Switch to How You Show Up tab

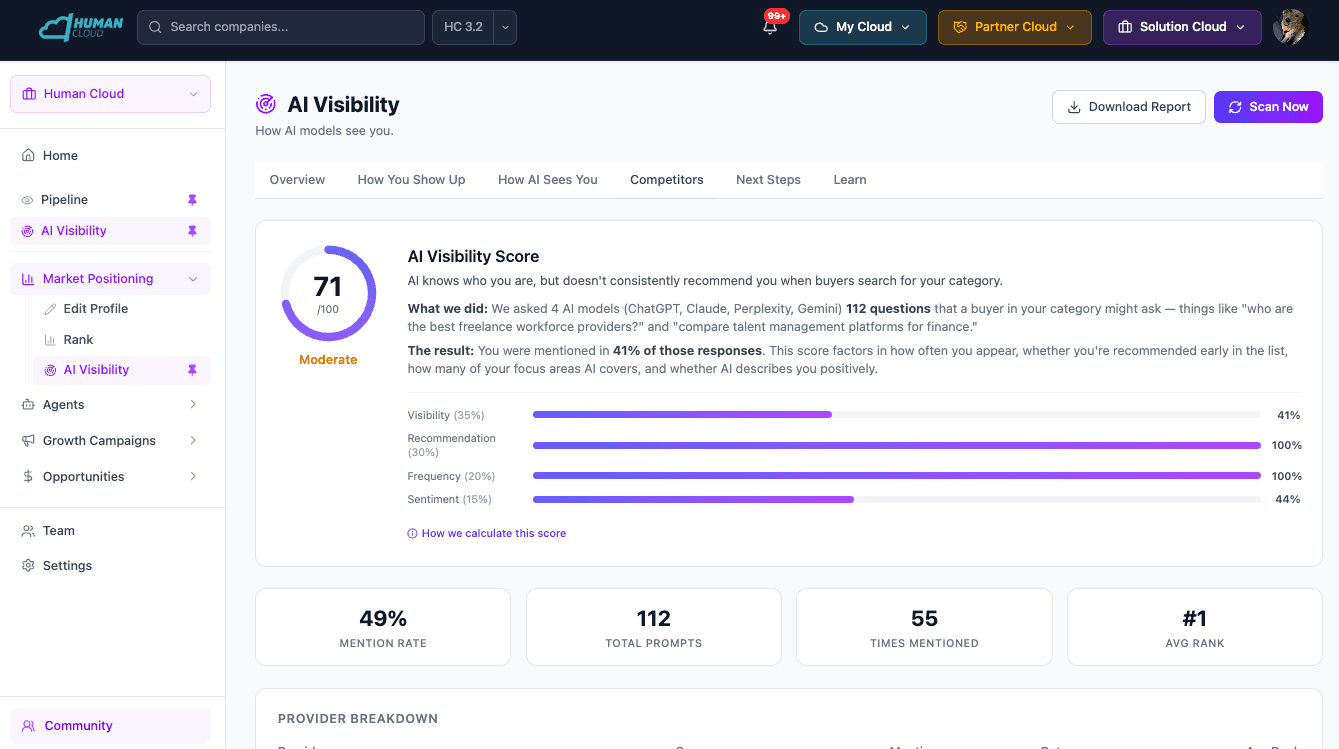pos(411,180)
